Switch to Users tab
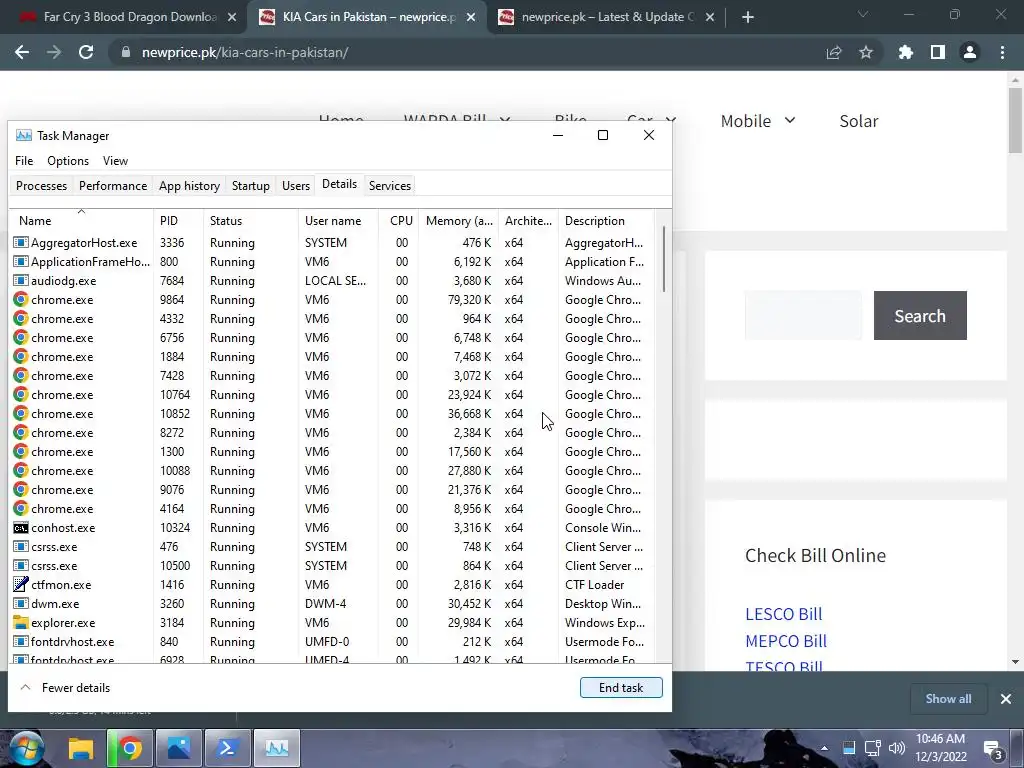The height and width of the screenshot is (768, 1024). coord(296,185)
